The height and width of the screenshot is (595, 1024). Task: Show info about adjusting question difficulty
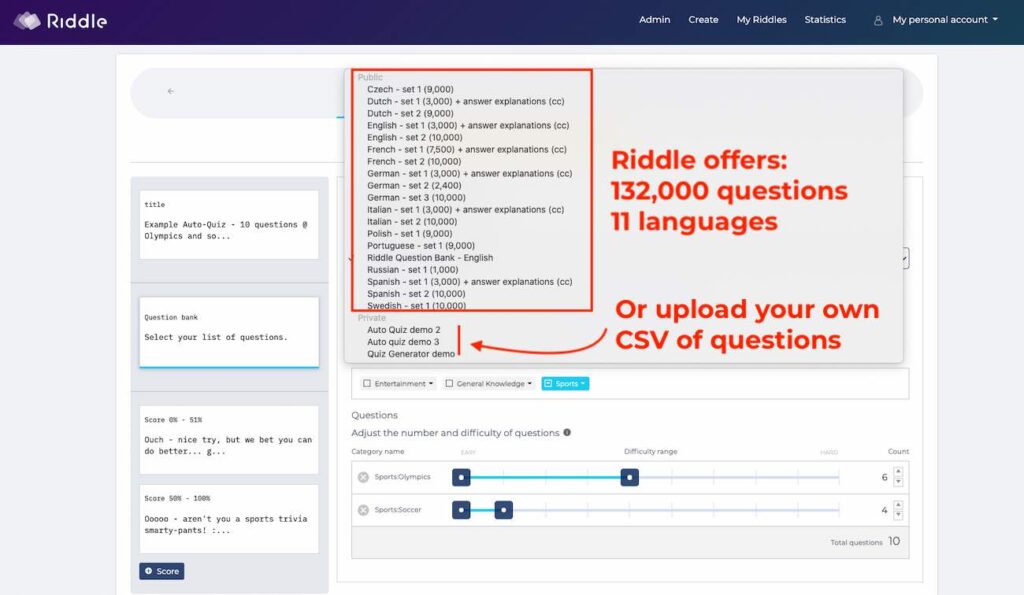click(567, 432)
